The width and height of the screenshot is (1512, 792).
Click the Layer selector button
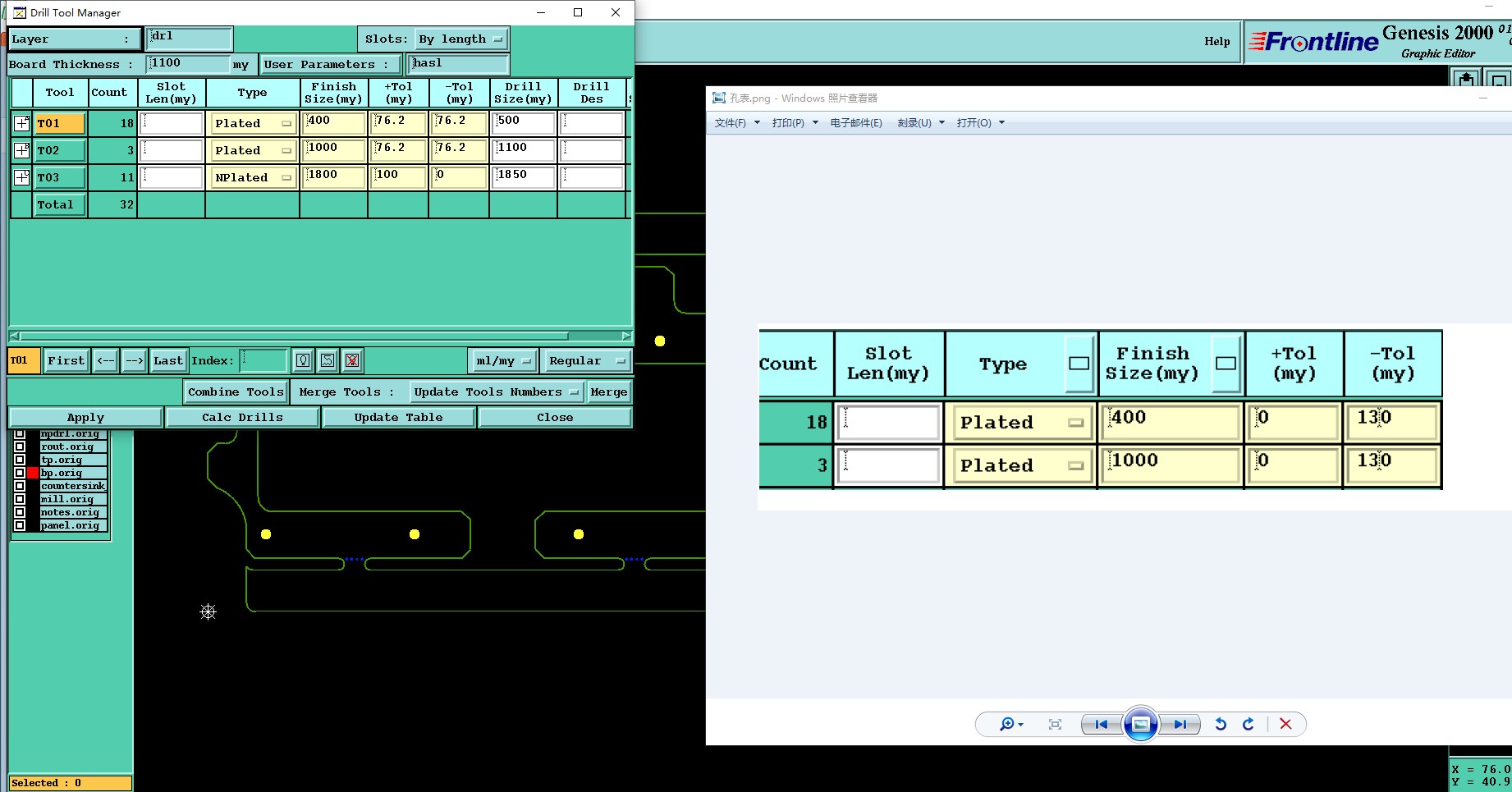coord(74,39)
